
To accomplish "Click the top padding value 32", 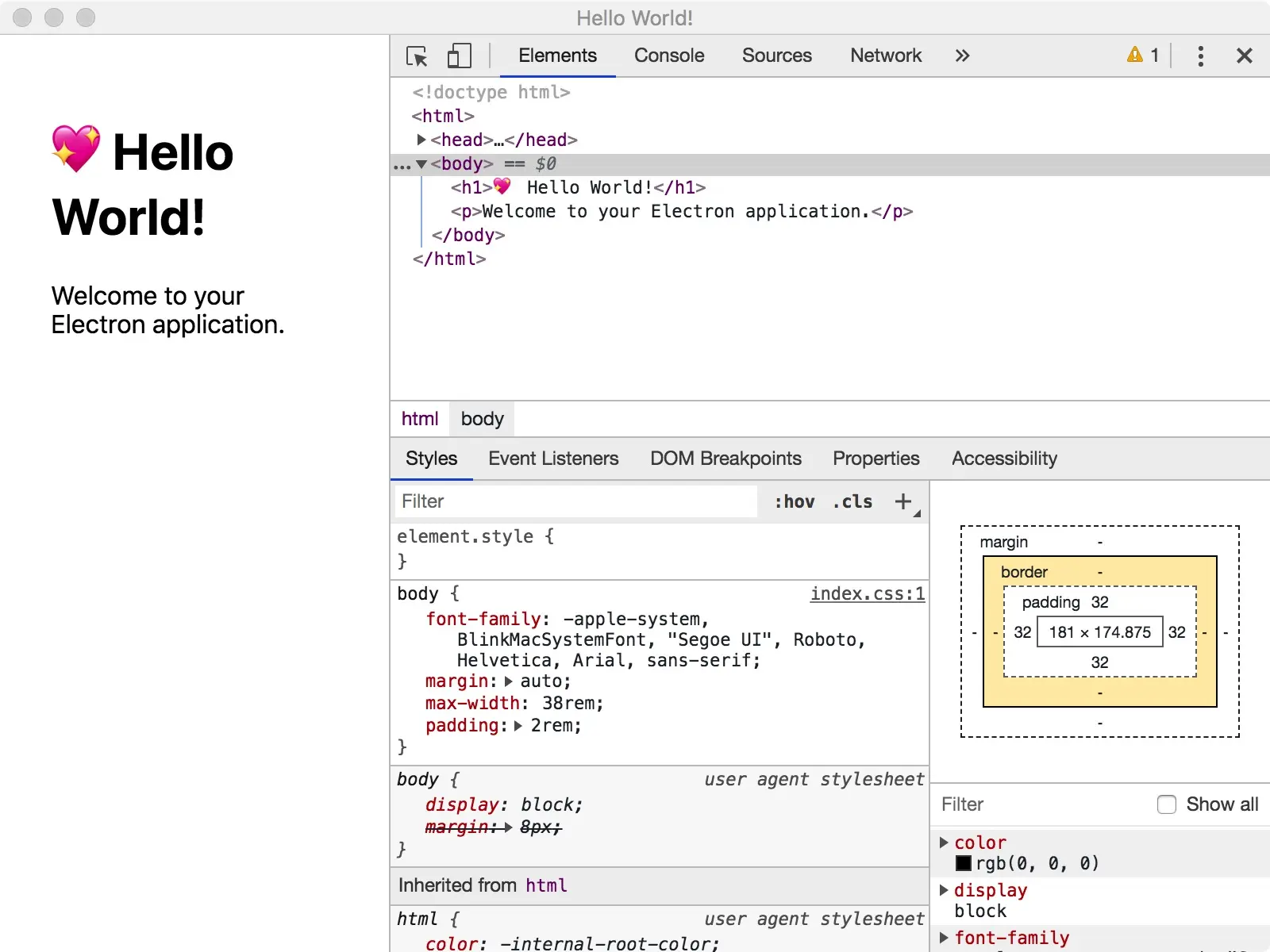I will (x=1099, y=602).
